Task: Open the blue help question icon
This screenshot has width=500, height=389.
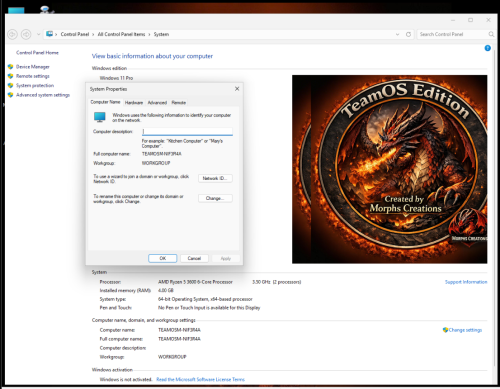Action: [487, 48]
